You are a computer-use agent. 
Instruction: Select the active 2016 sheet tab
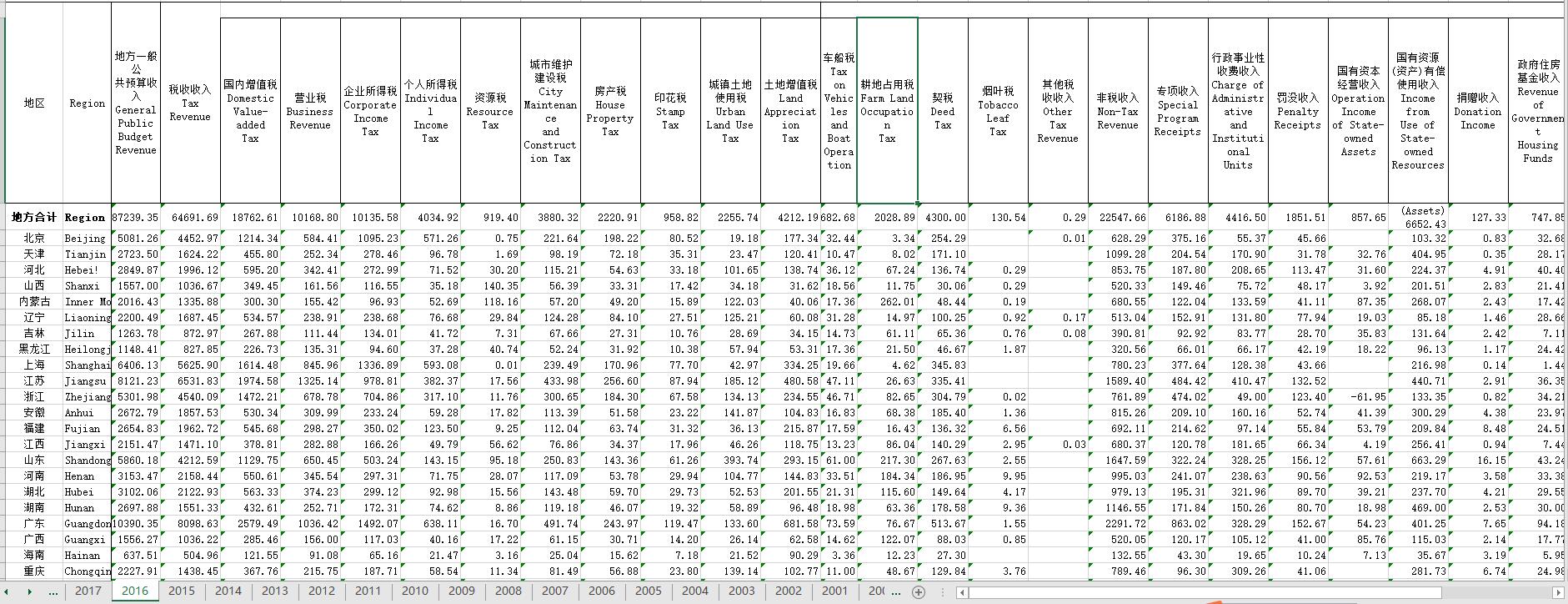134,591
